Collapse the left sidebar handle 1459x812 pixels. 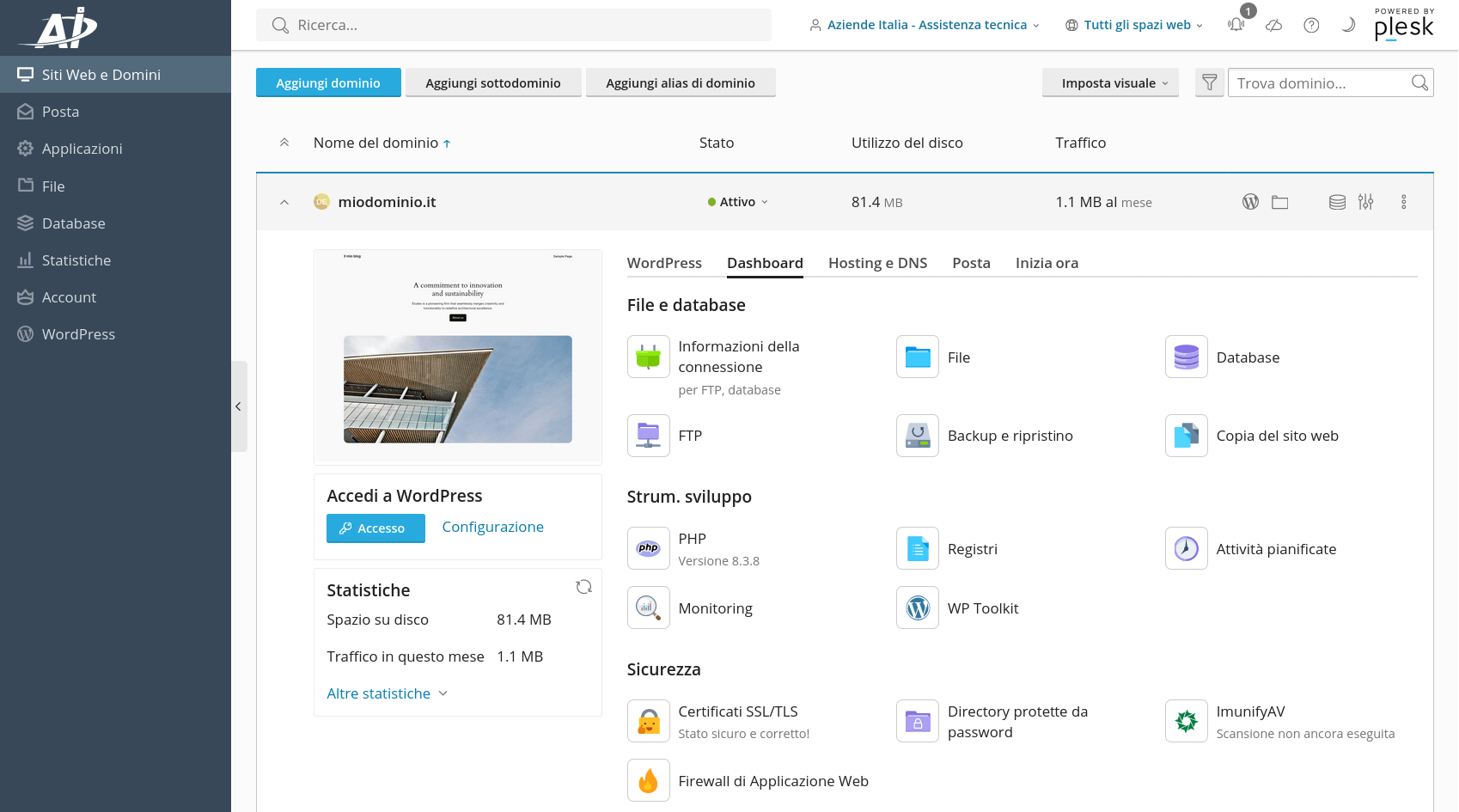pyautogui.click(x=239, y=406)
